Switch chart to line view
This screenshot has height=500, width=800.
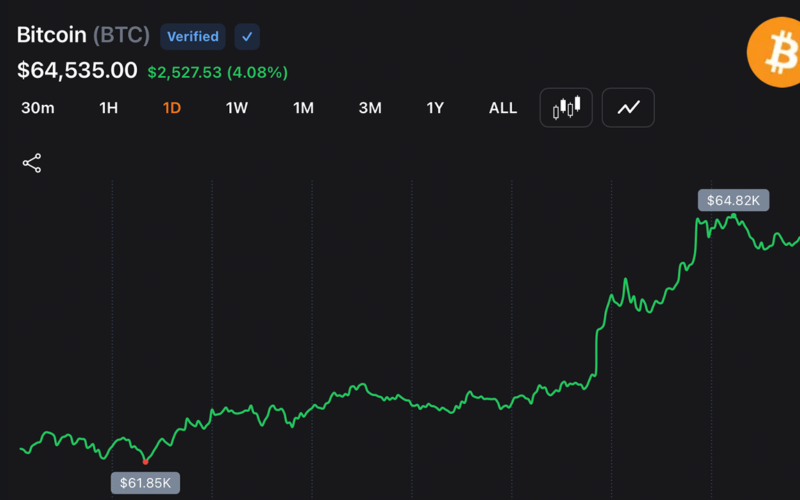point(628,108)
